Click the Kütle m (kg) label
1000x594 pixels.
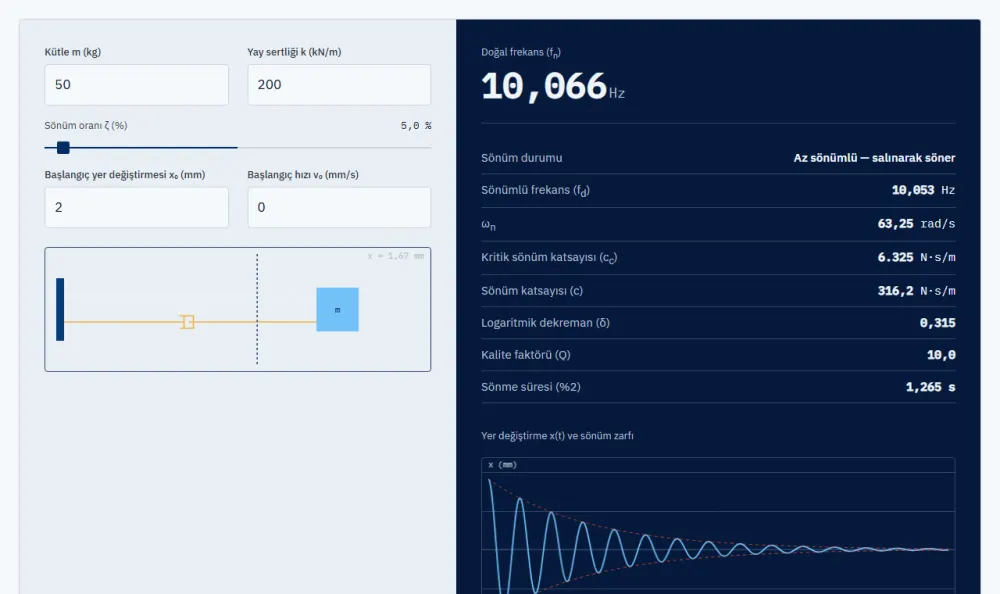click(73, 52)
